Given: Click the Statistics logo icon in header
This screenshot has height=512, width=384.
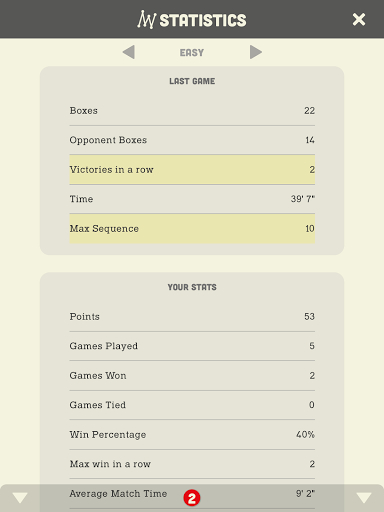Looking at the screenshot, I should coord(146,19).
